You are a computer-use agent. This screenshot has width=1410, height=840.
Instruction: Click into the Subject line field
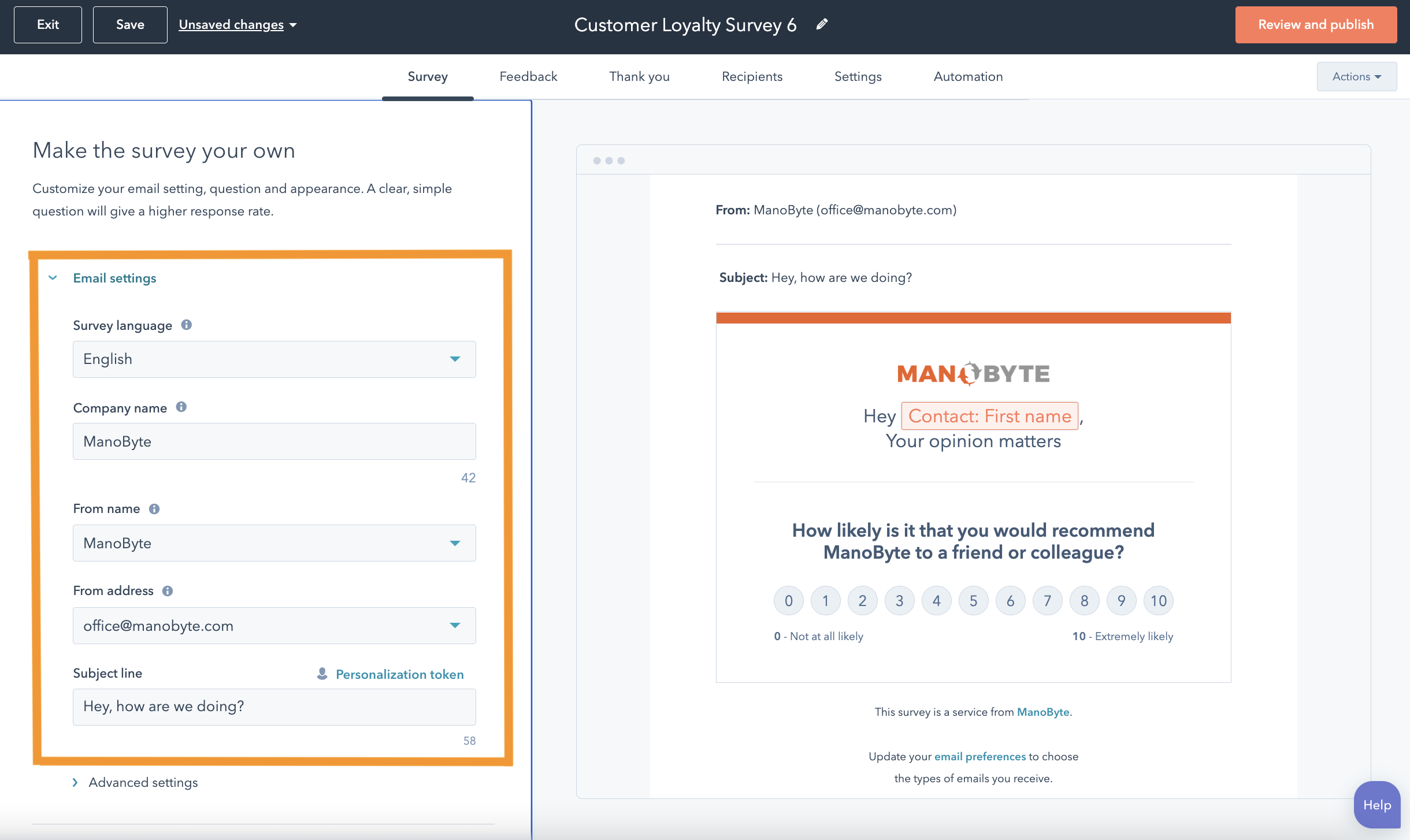(274, 707)
